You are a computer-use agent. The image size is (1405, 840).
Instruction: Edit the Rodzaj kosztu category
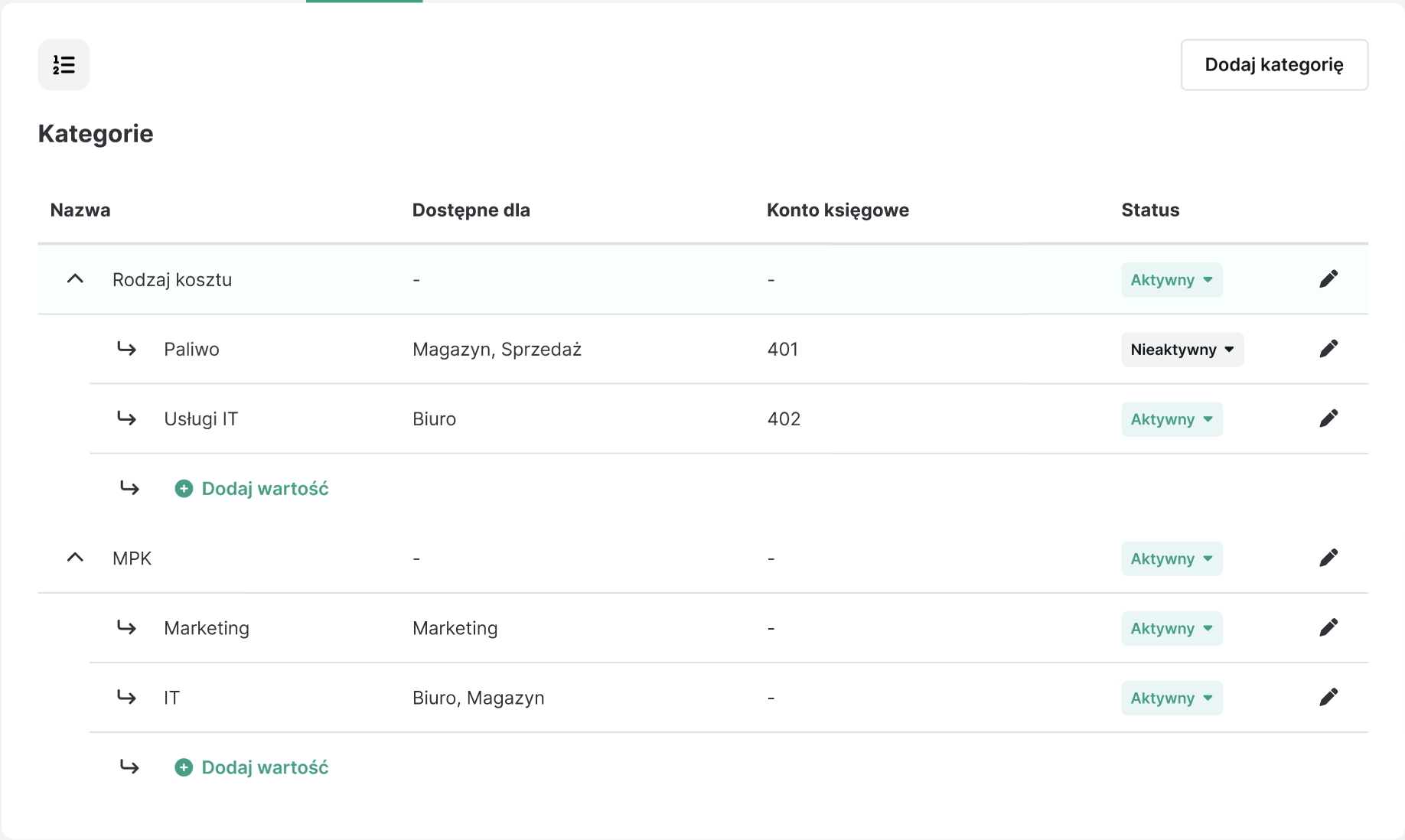pyautogui.click(x=1328, y=279)
